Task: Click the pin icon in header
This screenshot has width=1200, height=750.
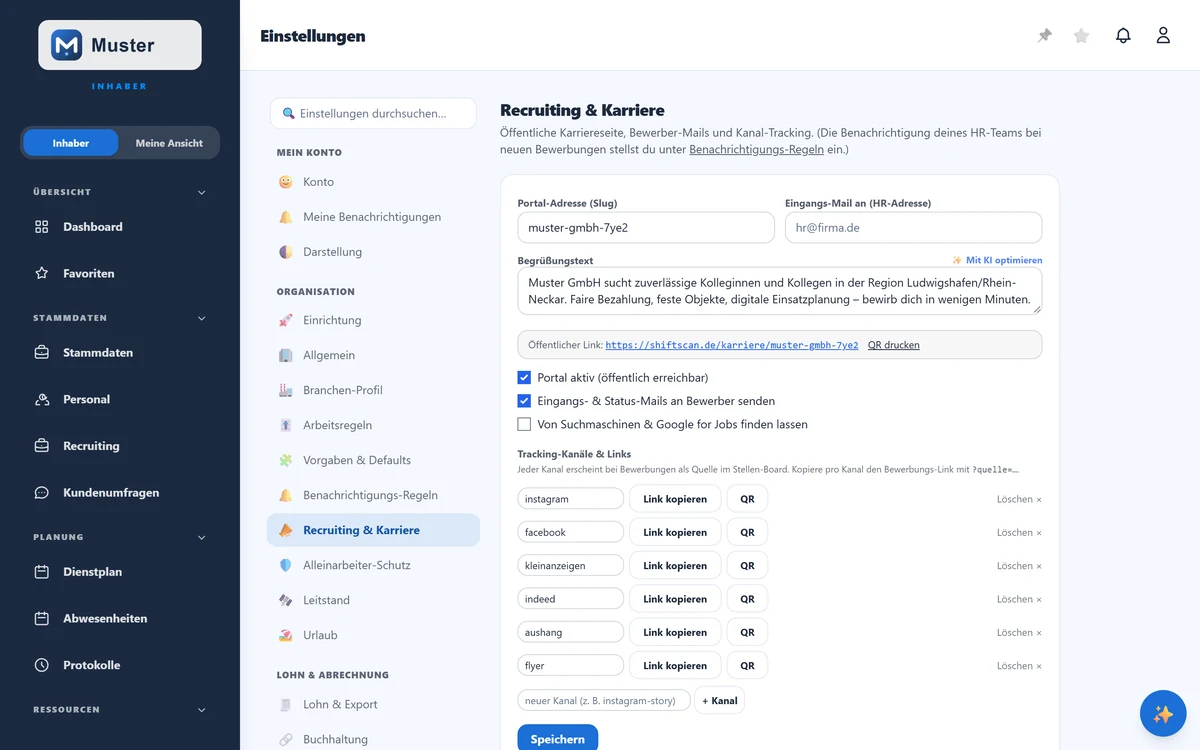Action: pos(1045,36)
